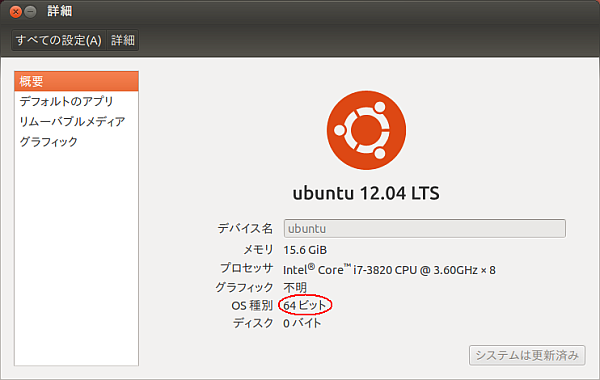Click the デバイス名 input field
600x380 pixels.
click(x=425, y=228)
